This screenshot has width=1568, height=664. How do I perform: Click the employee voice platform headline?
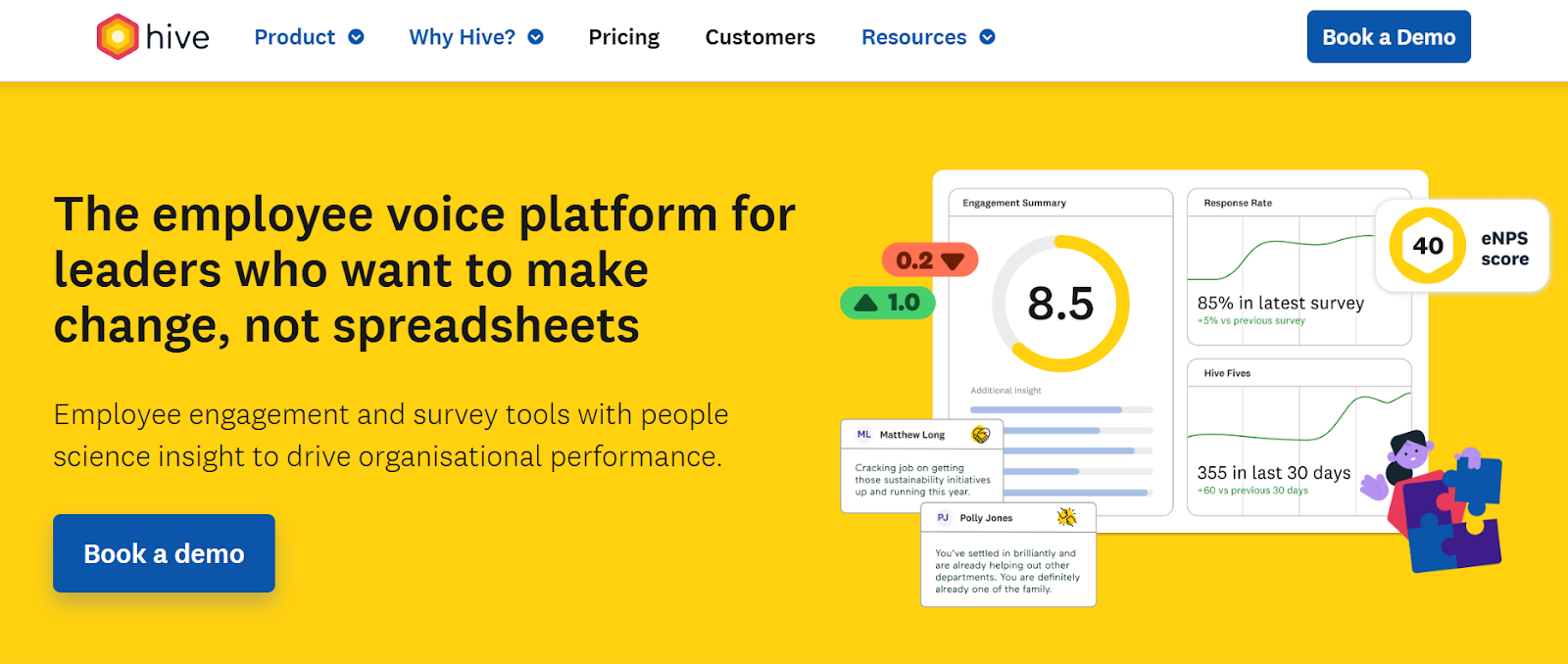[424, 270]
